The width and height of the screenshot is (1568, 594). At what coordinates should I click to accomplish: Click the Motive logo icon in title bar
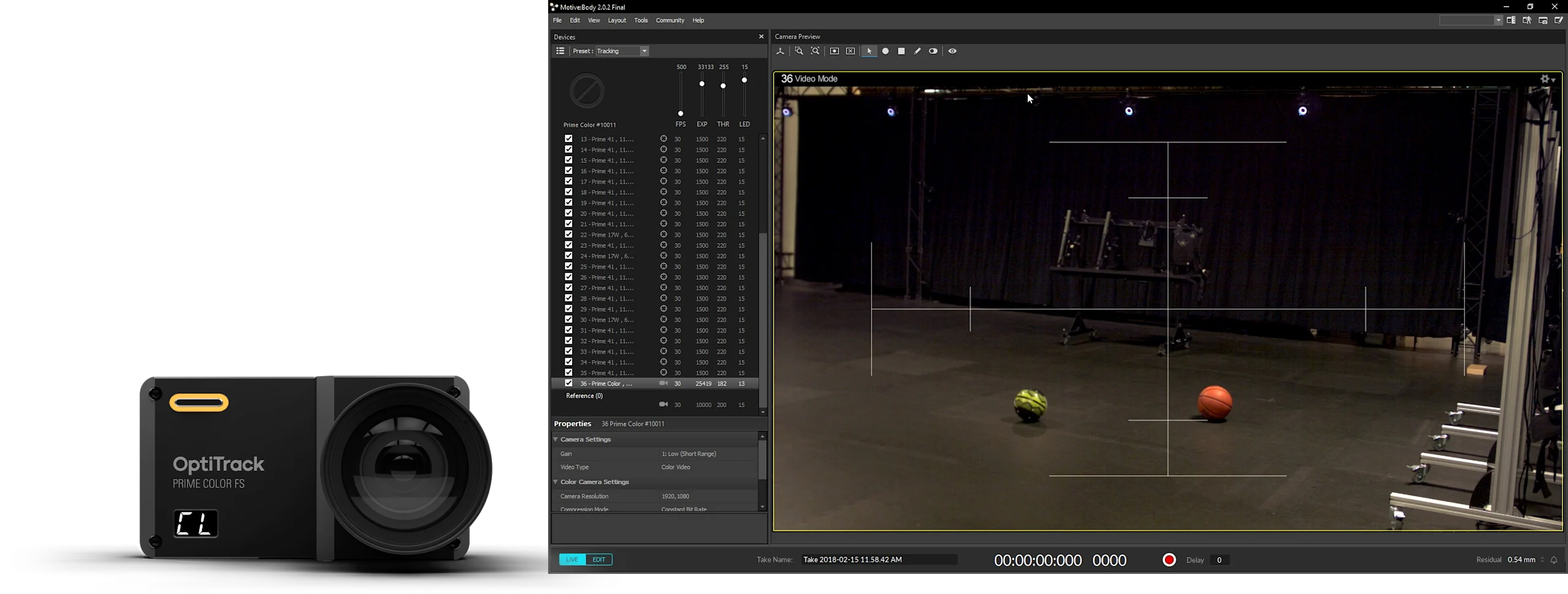pos(554,7)
